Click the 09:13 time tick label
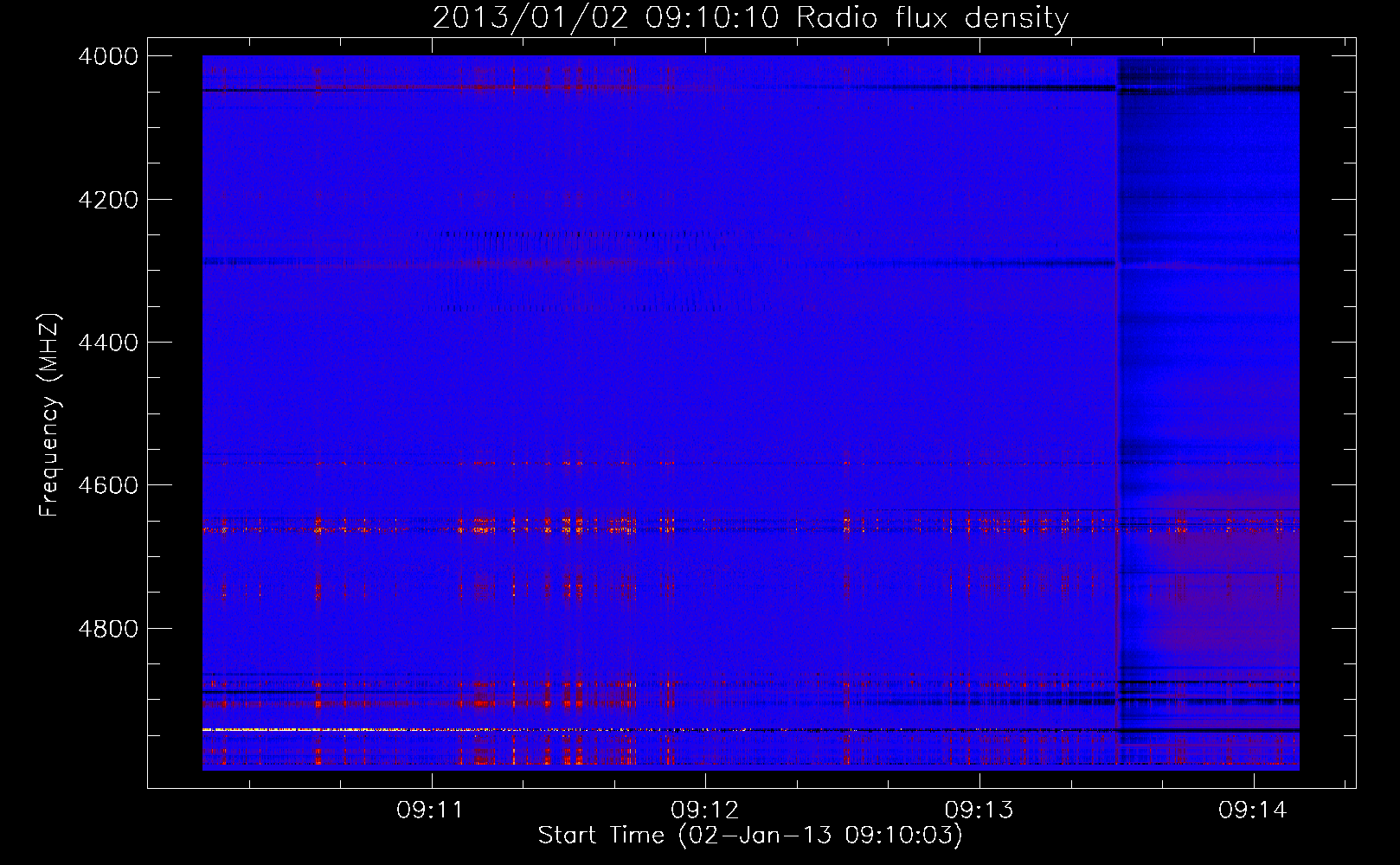The height and width of the screenshot is (865, 1400). coord(979,811)
